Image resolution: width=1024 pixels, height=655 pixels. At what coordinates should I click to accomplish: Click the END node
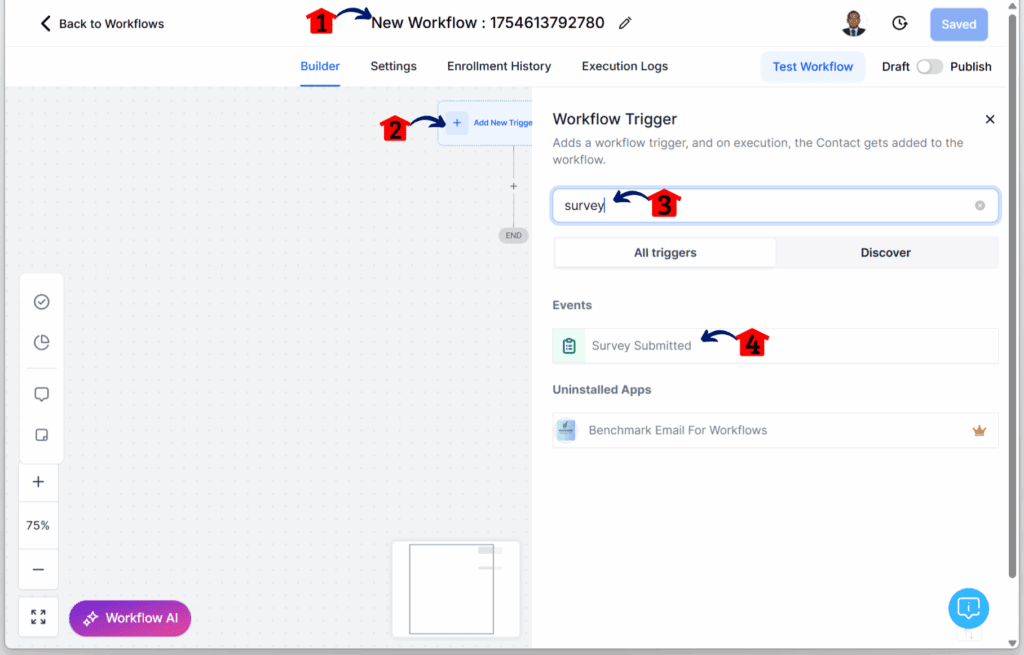(x=513, y=235)
